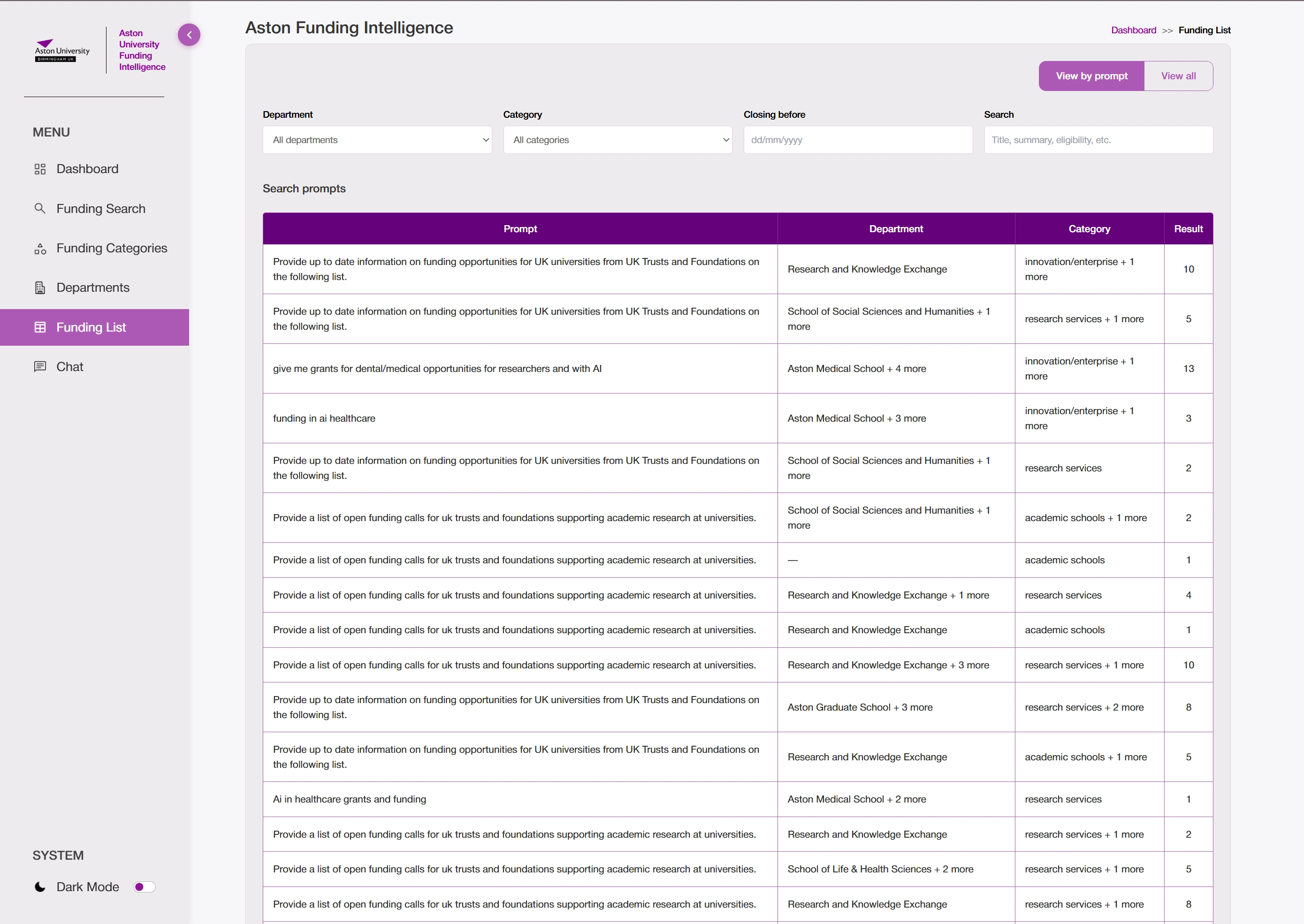The width and height of the screenshot is (1304, 924).
Task: Click the Aston University logo
Action: tap(62, 51)
